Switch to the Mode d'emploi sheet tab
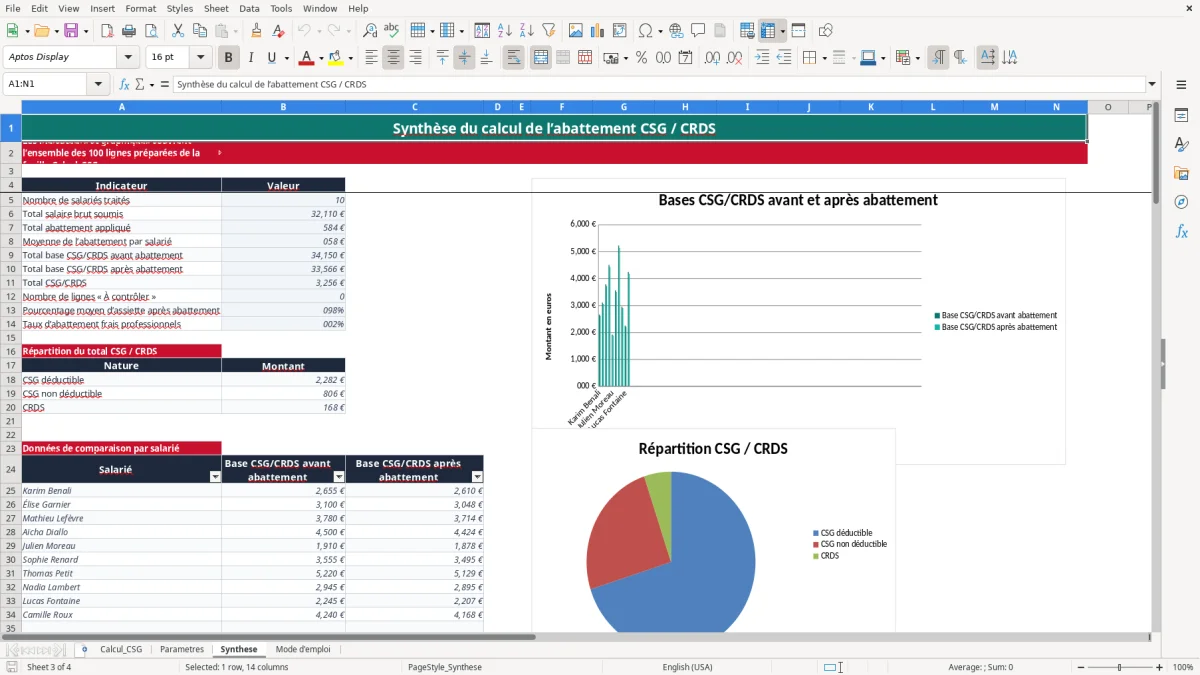Image resolution: width=1200 pixels, height=675 pixels. [x=303, y=649]
